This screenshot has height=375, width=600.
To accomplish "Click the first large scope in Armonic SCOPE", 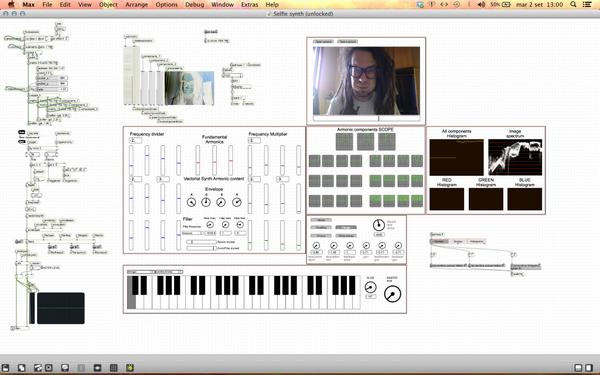I will point(344,142).
